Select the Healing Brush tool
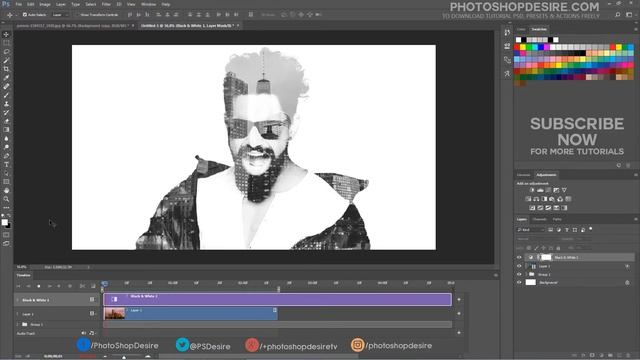The width and height of the screenshot is (640, 360). point(6,87)
